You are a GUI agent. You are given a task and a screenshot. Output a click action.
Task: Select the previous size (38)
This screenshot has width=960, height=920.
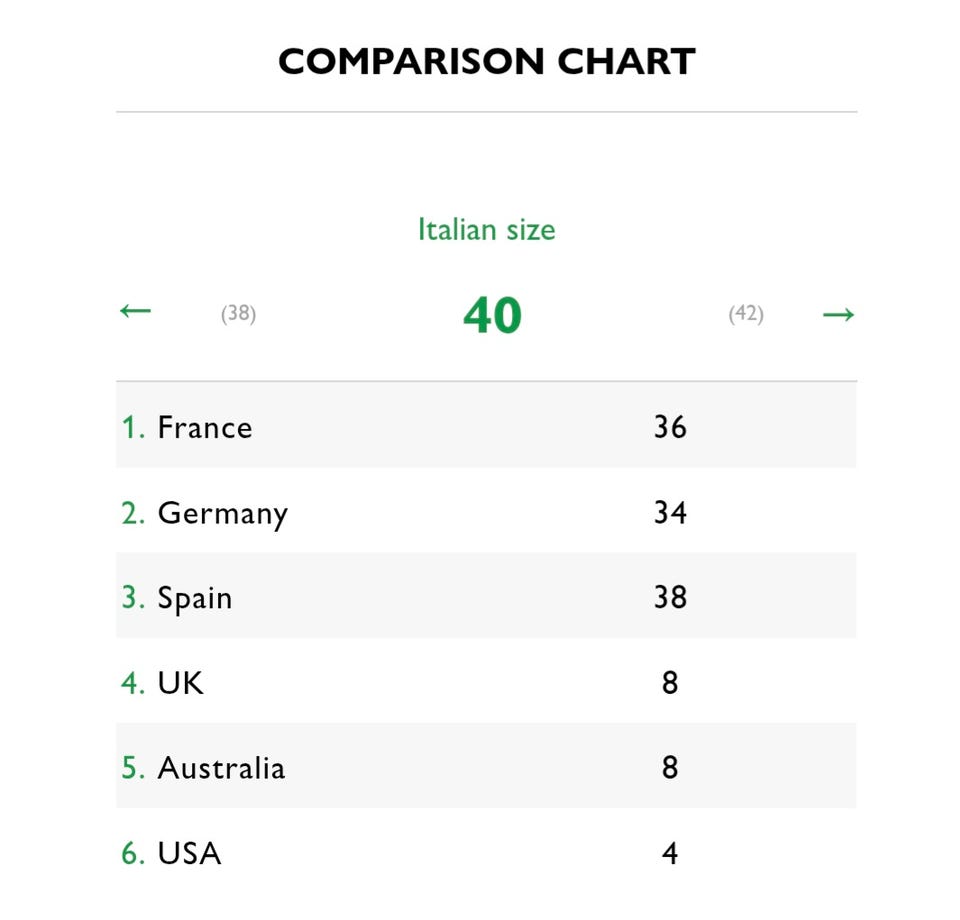pos(238,314)
